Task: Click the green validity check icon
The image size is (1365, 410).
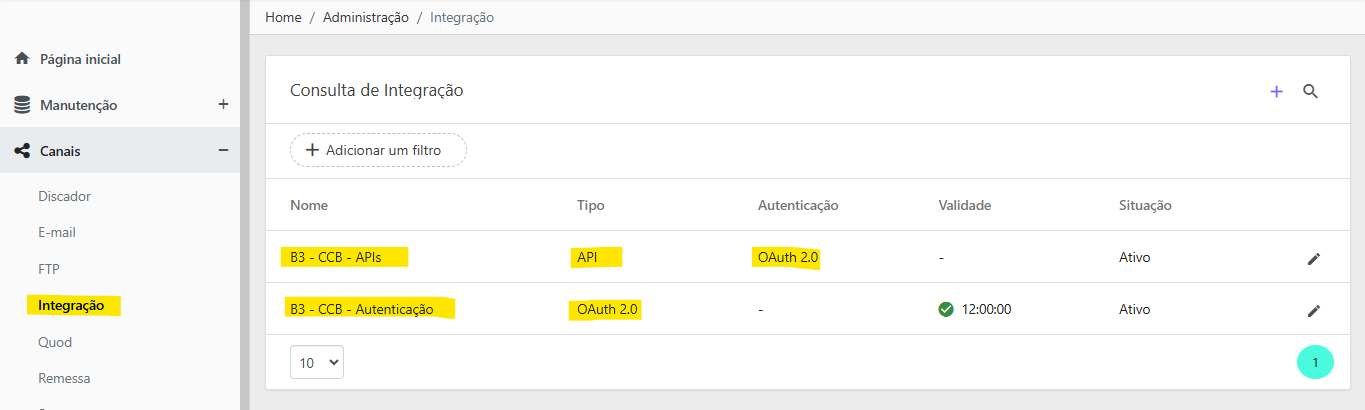Action: 946,309
